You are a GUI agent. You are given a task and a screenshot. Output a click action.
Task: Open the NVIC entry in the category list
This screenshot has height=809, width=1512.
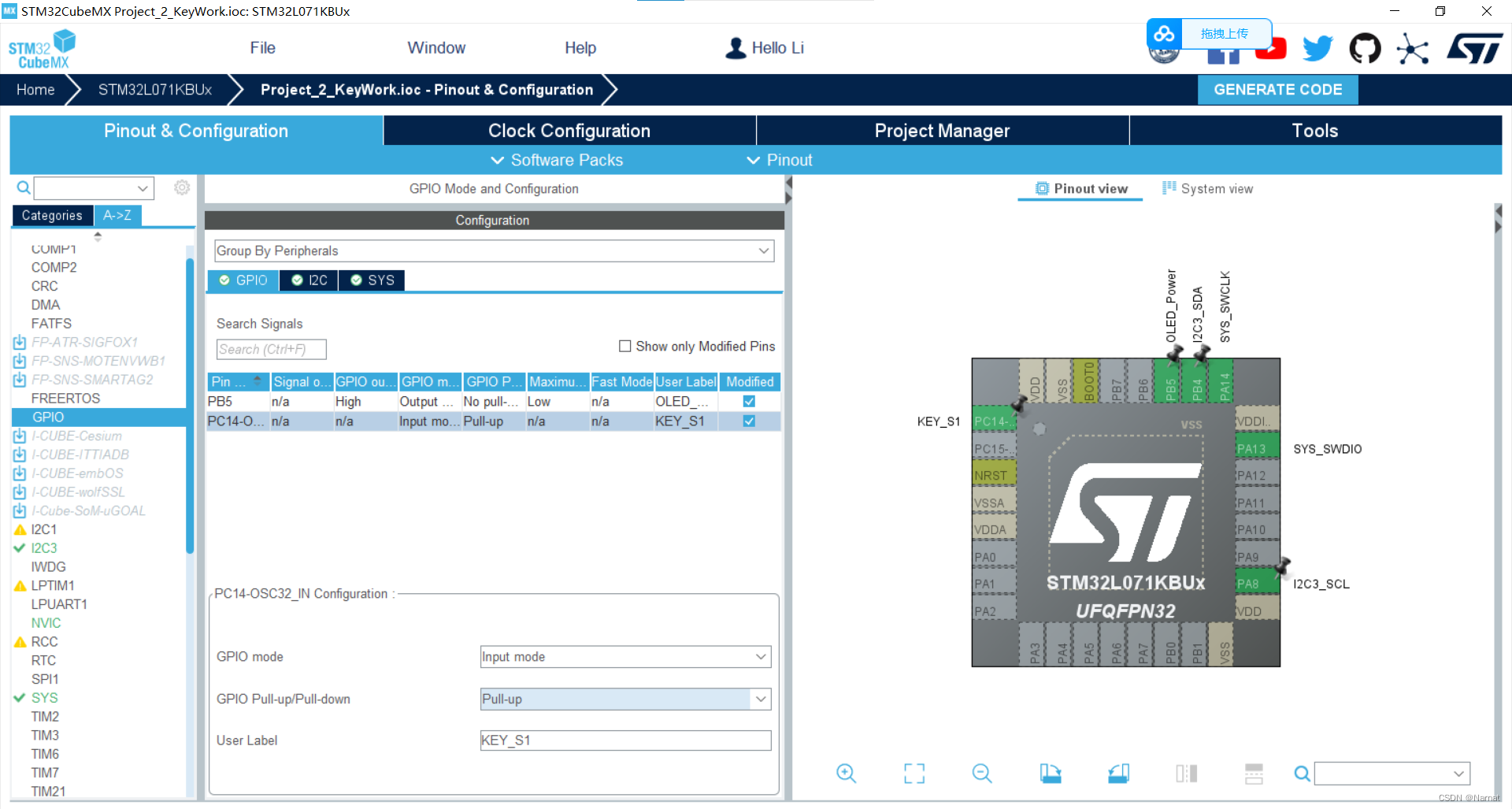(46, 623)
